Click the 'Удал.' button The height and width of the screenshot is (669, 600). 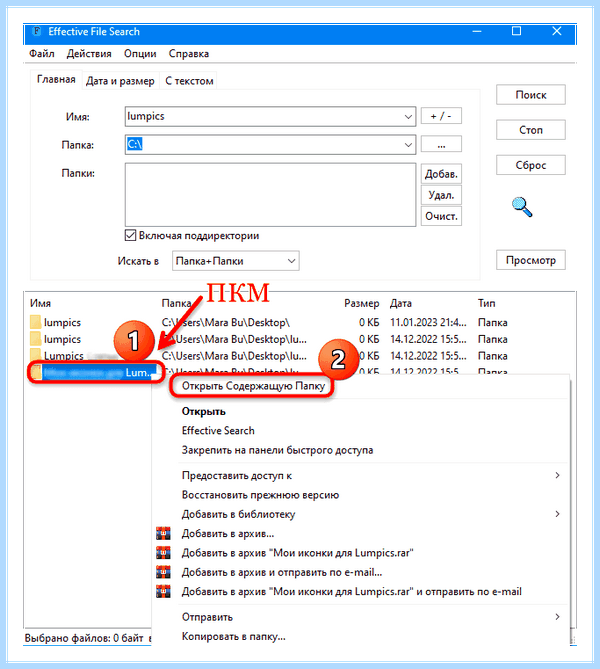click(441, 195)
